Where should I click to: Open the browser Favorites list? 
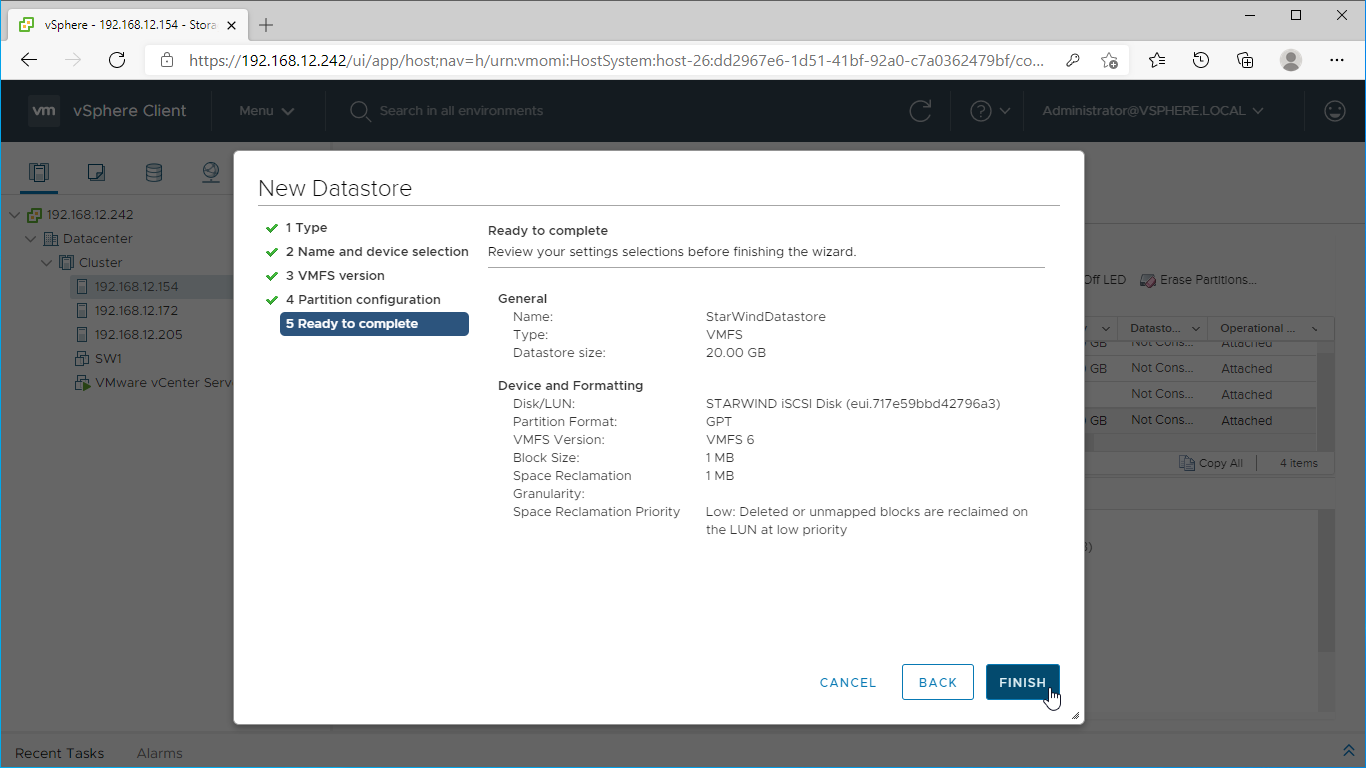pyautogui.click(x=1157, y=60)
